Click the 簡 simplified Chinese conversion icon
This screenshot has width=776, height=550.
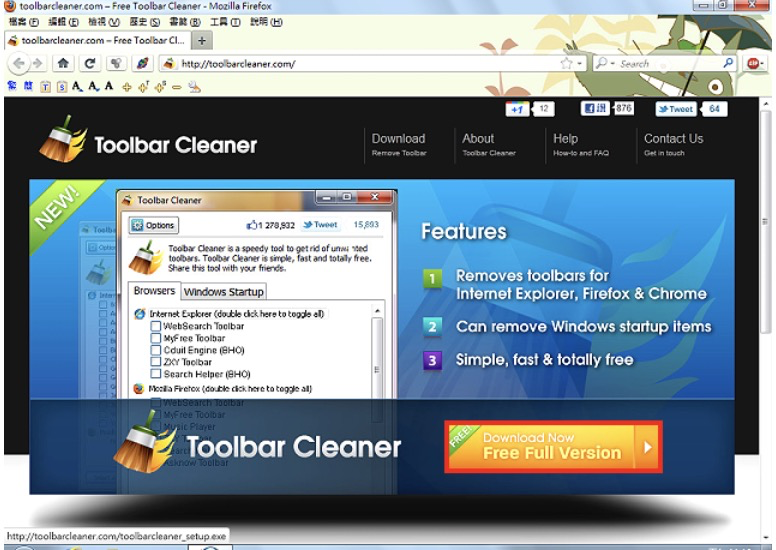pos(28,86)
